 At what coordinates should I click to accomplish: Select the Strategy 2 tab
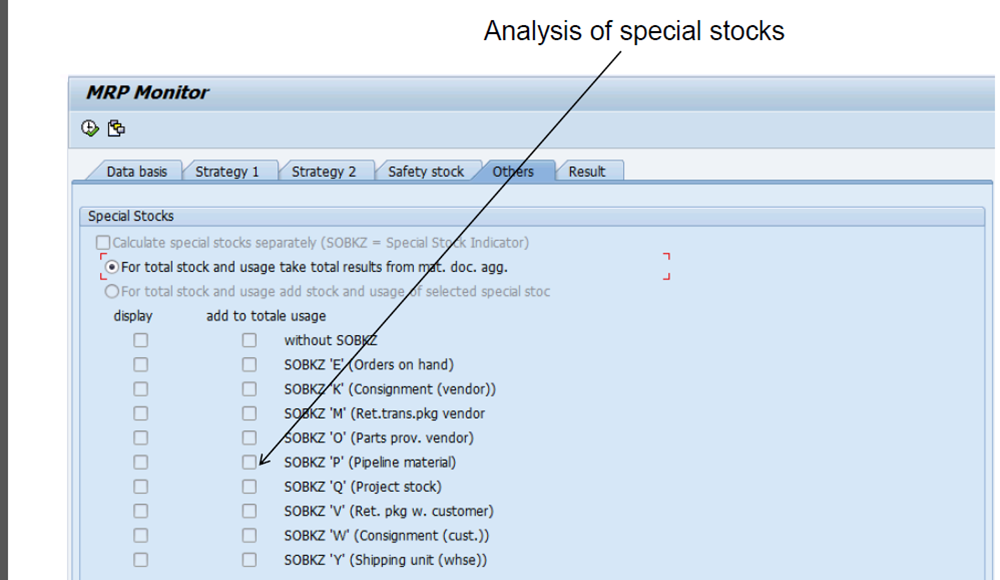pyautogui.click(x=324, y=171)
